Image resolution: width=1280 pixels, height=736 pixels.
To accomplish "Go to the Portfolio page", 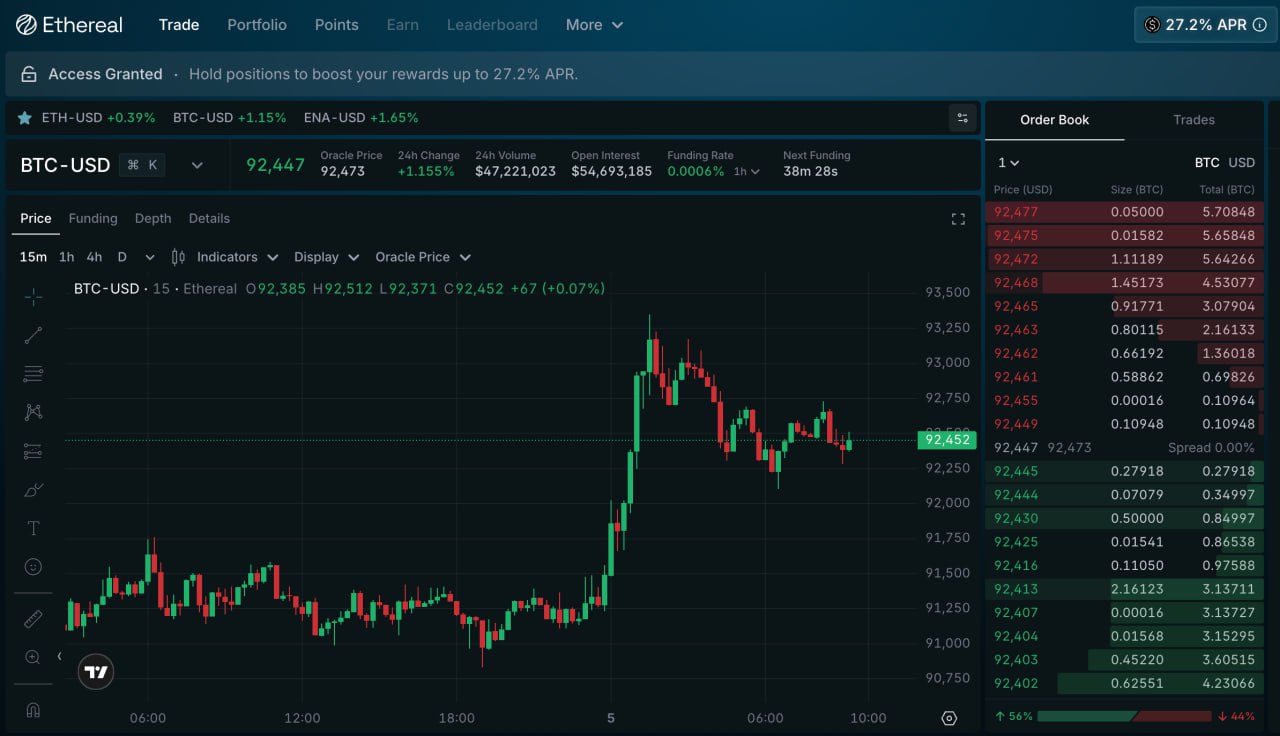I will 257,25.
